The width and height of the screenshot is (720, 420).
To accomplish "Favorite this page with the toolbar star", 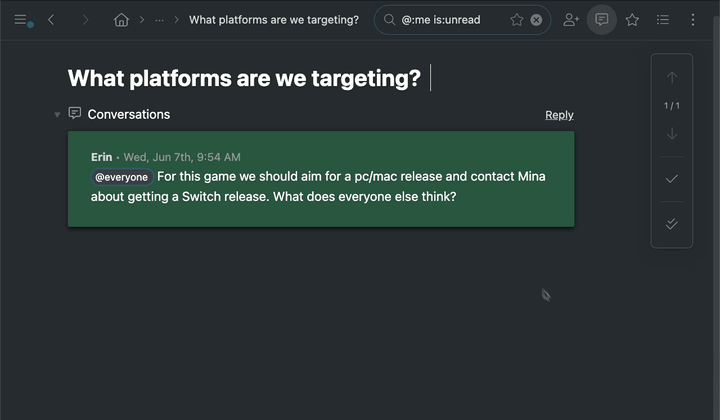I will 632,19.
